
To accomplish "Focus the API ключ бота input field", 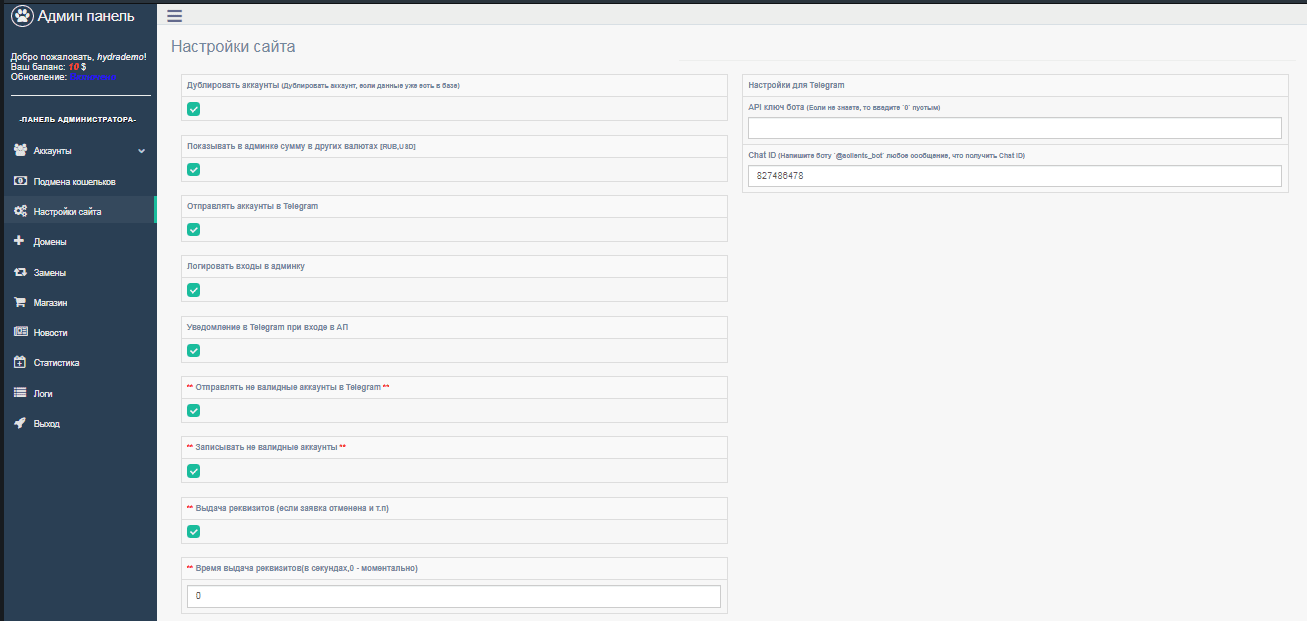I will (1014, 128).
